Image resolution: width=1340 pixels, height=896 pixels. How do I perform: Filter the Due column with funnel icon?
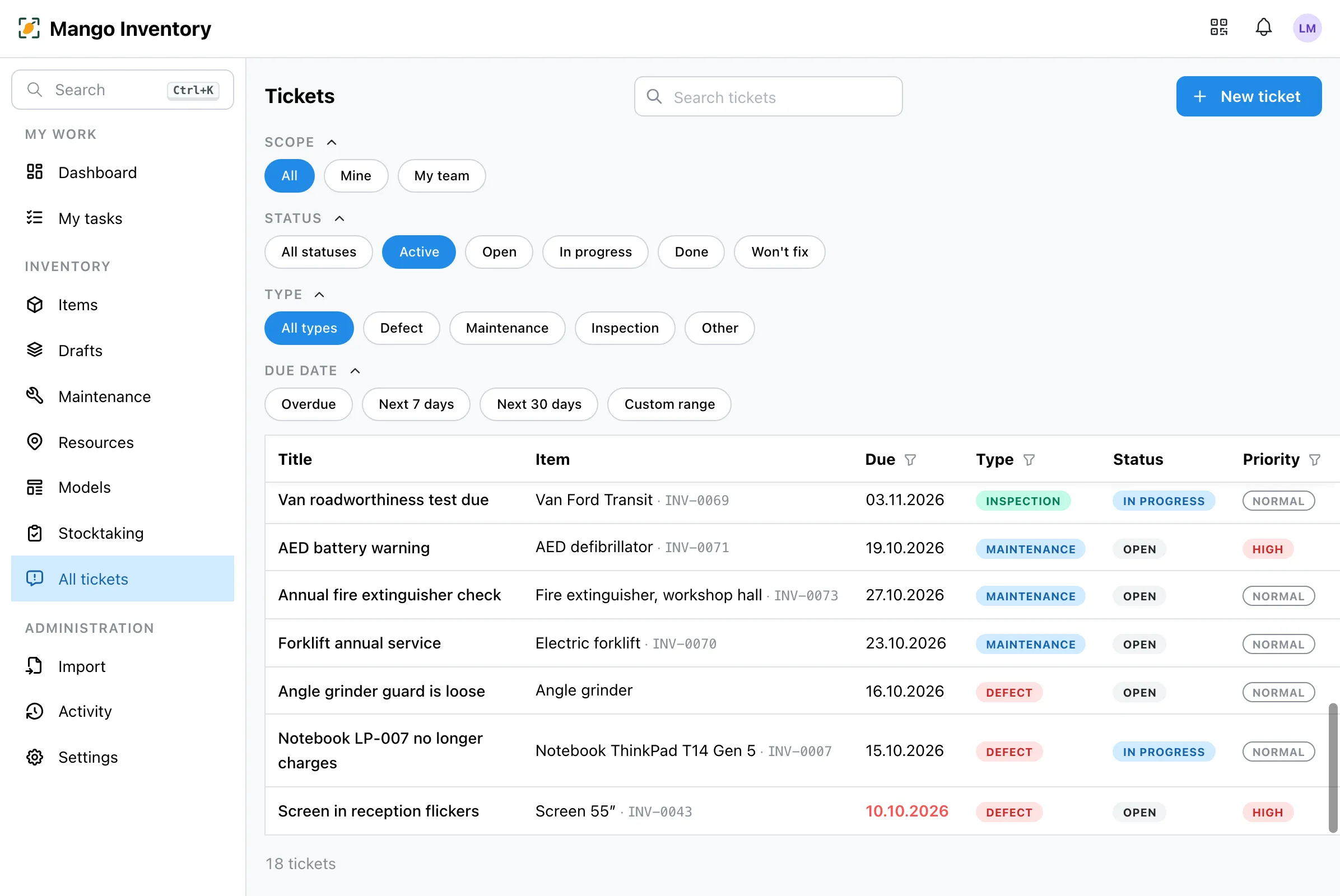click(910, 459)
